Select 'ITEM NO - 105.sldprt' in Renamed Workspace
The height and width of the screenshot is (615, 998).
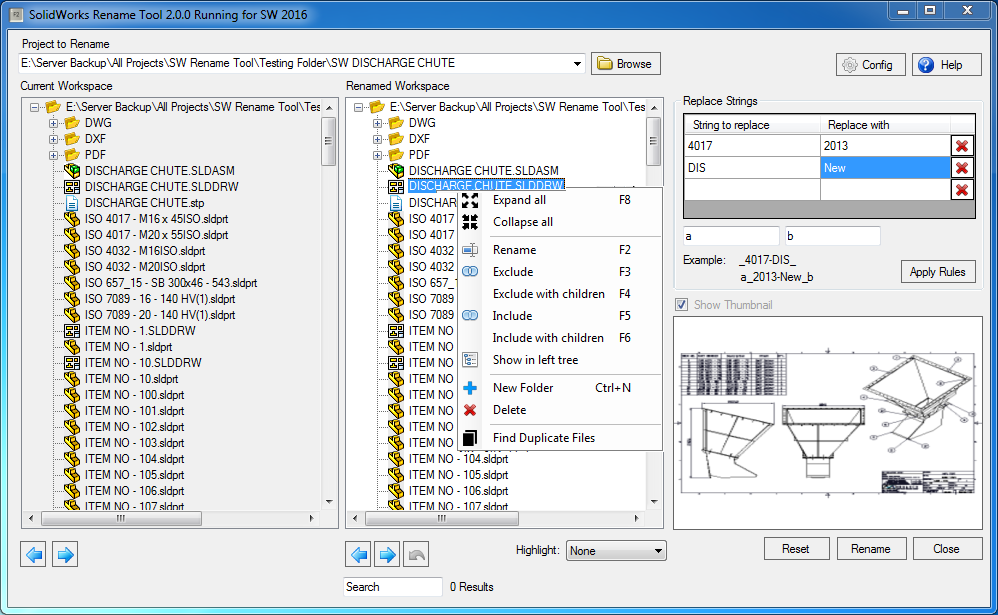(458, 475)
